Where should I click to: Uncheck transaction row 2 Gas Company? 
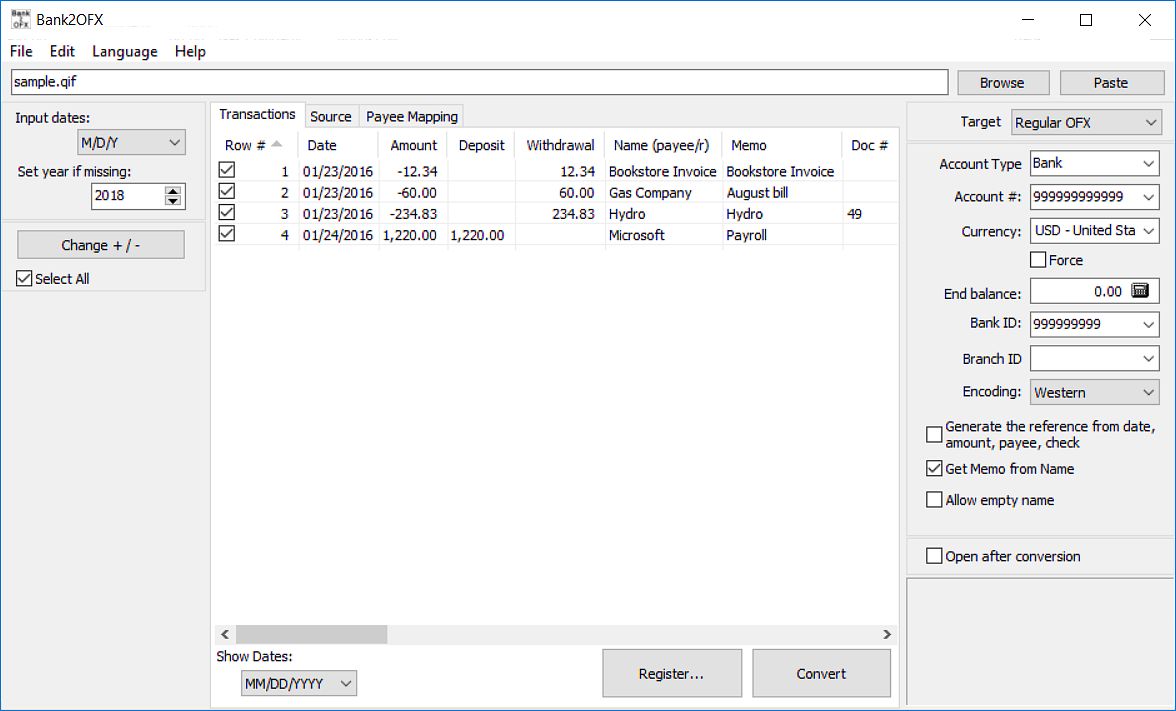click(226, 191)
